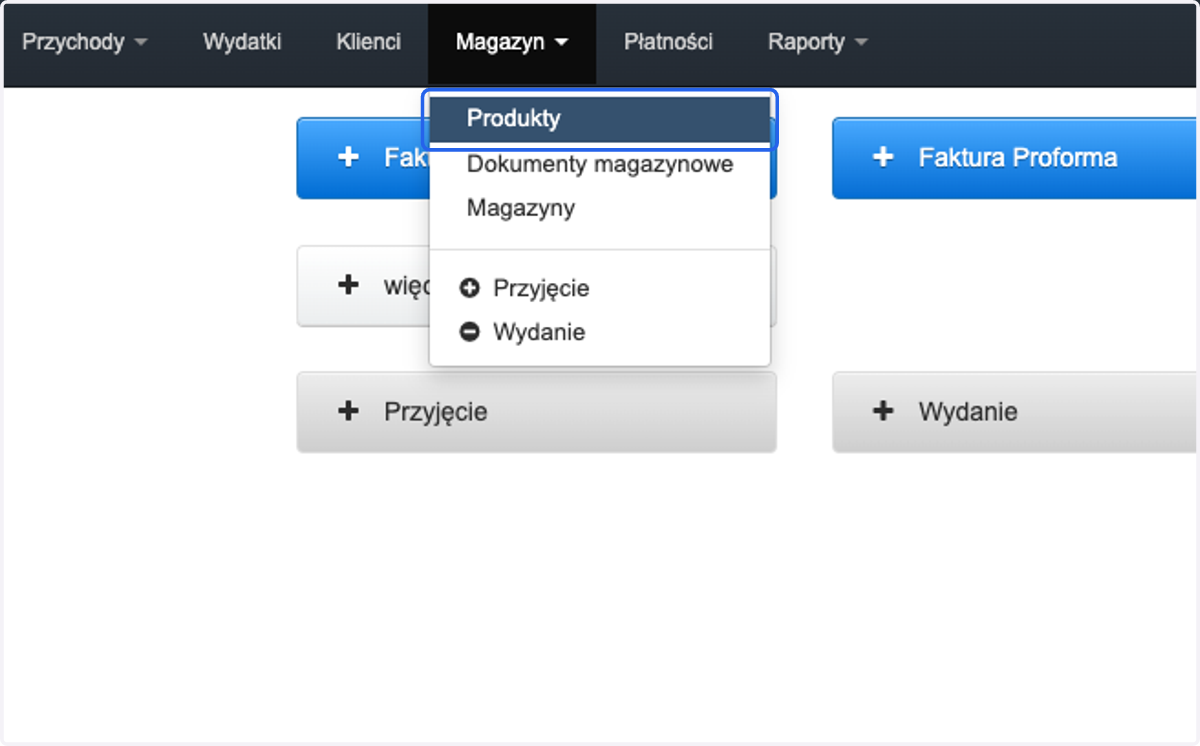Click the Faktura Proforma blue button

point(1014,158)
